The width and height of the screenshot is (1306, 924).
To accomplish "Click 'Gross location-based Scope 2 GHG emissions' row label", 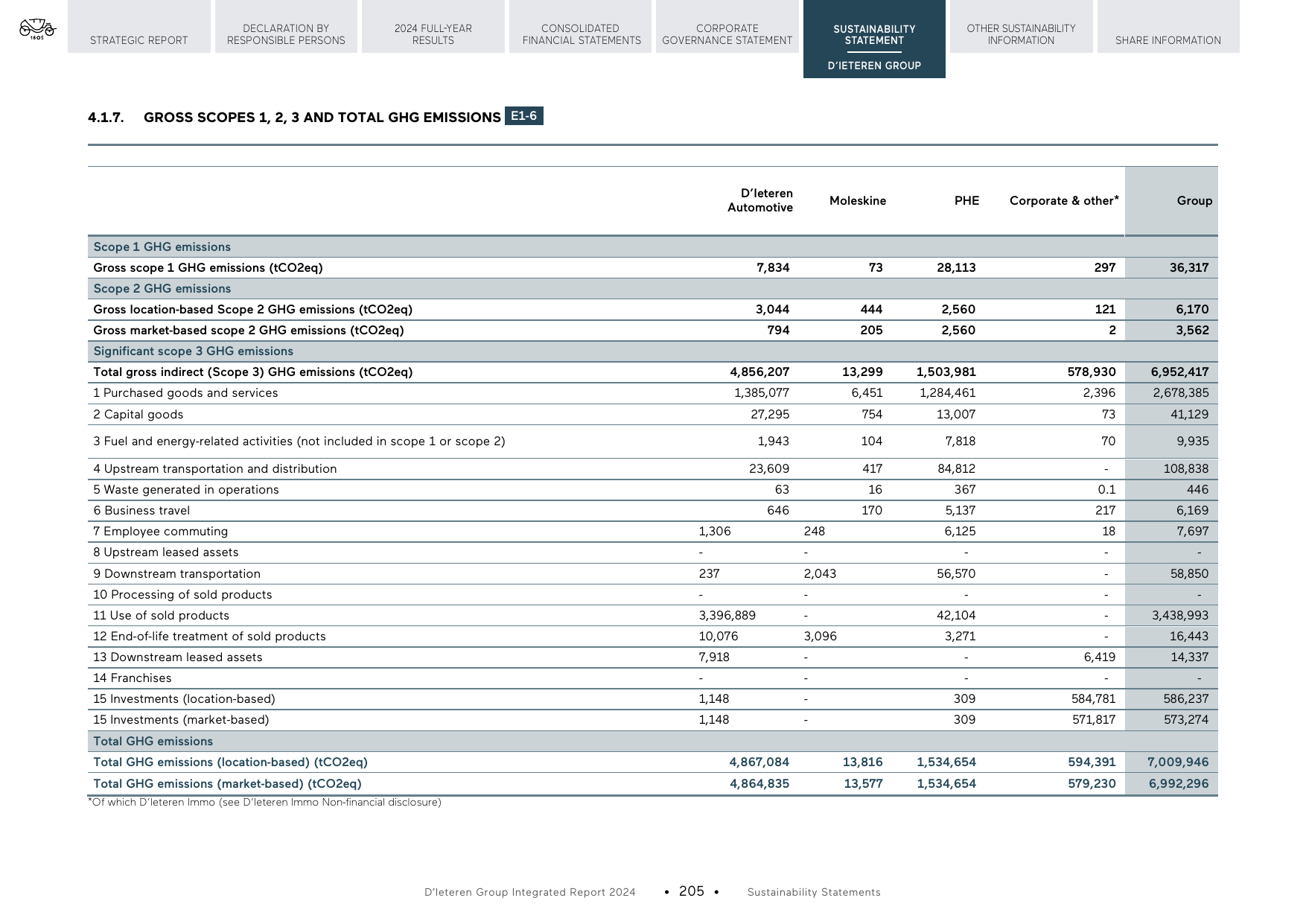I will pos(252,309).
